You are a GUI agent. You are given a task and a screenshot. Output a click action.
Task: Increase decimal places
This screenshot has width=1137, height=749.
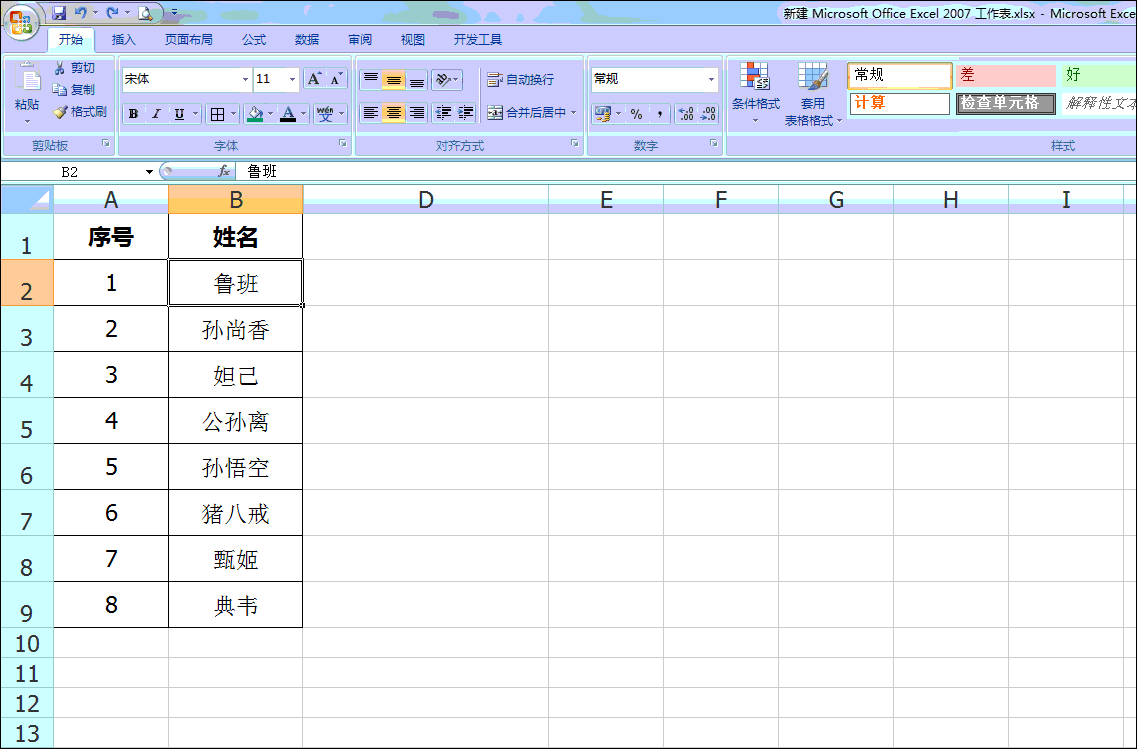(685, 114)
